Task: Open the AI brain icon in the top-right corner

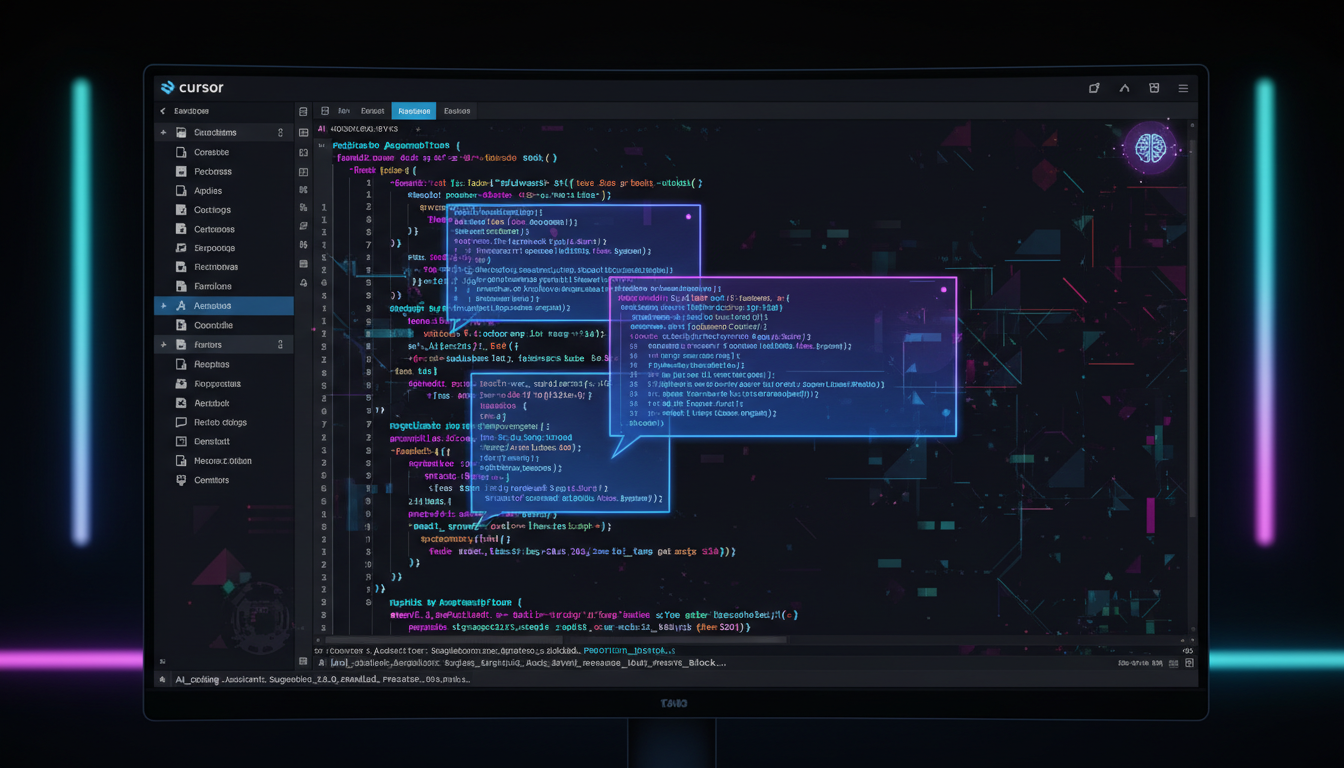Action: tap(1152, 148)
